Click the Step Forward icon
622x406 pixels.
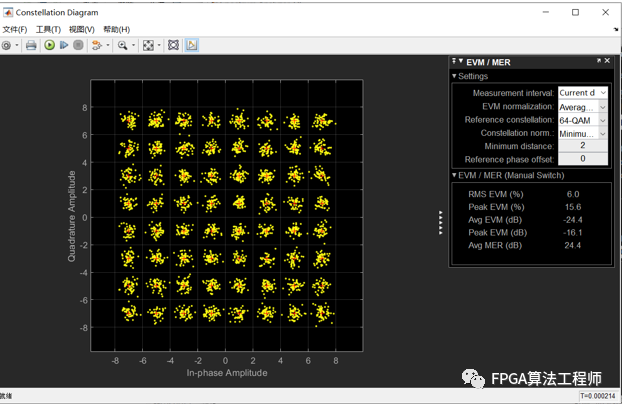coord(64,45)
